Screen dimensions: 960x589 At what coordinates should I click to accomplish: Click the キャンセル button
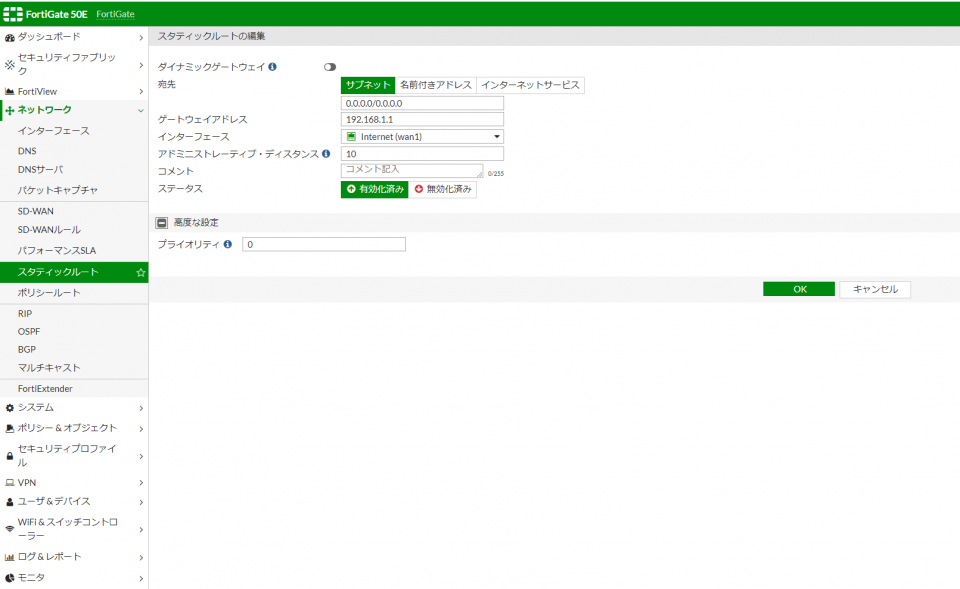tap(875, 290)
